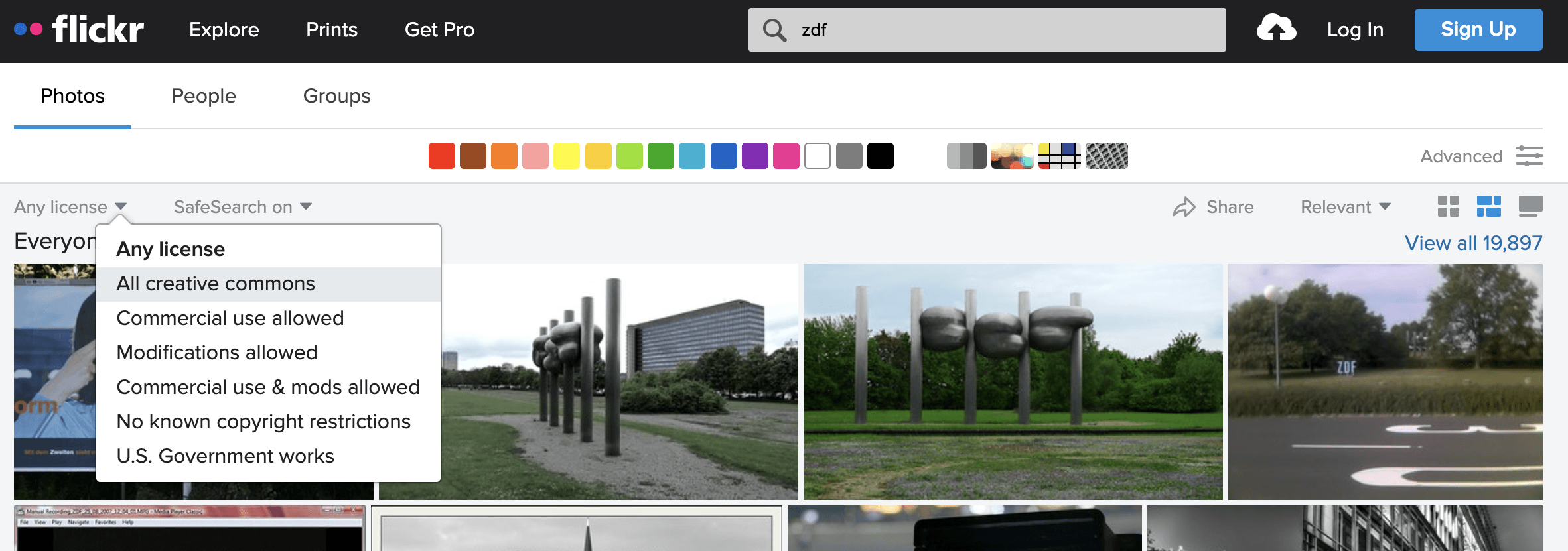Choose All creative commons license
1568x551 pixels.
point(216,284)
